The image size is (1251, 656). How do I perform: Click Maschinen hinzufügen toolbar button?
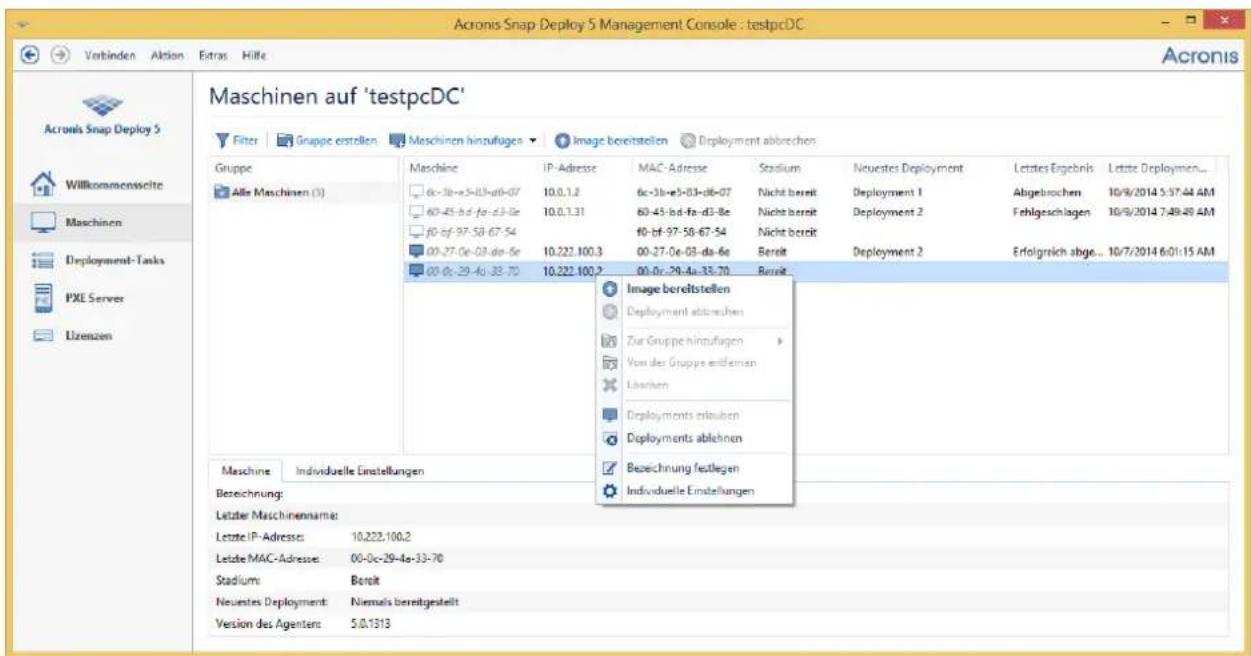tap(463, 140)
